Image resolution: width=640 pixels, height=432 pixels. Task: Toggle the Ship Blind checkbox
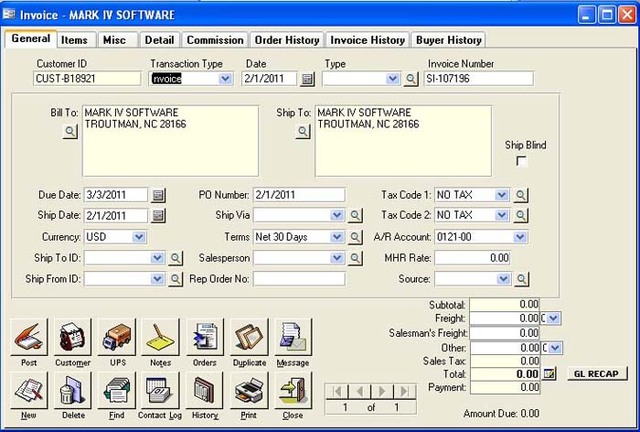(x=521, y=161)
